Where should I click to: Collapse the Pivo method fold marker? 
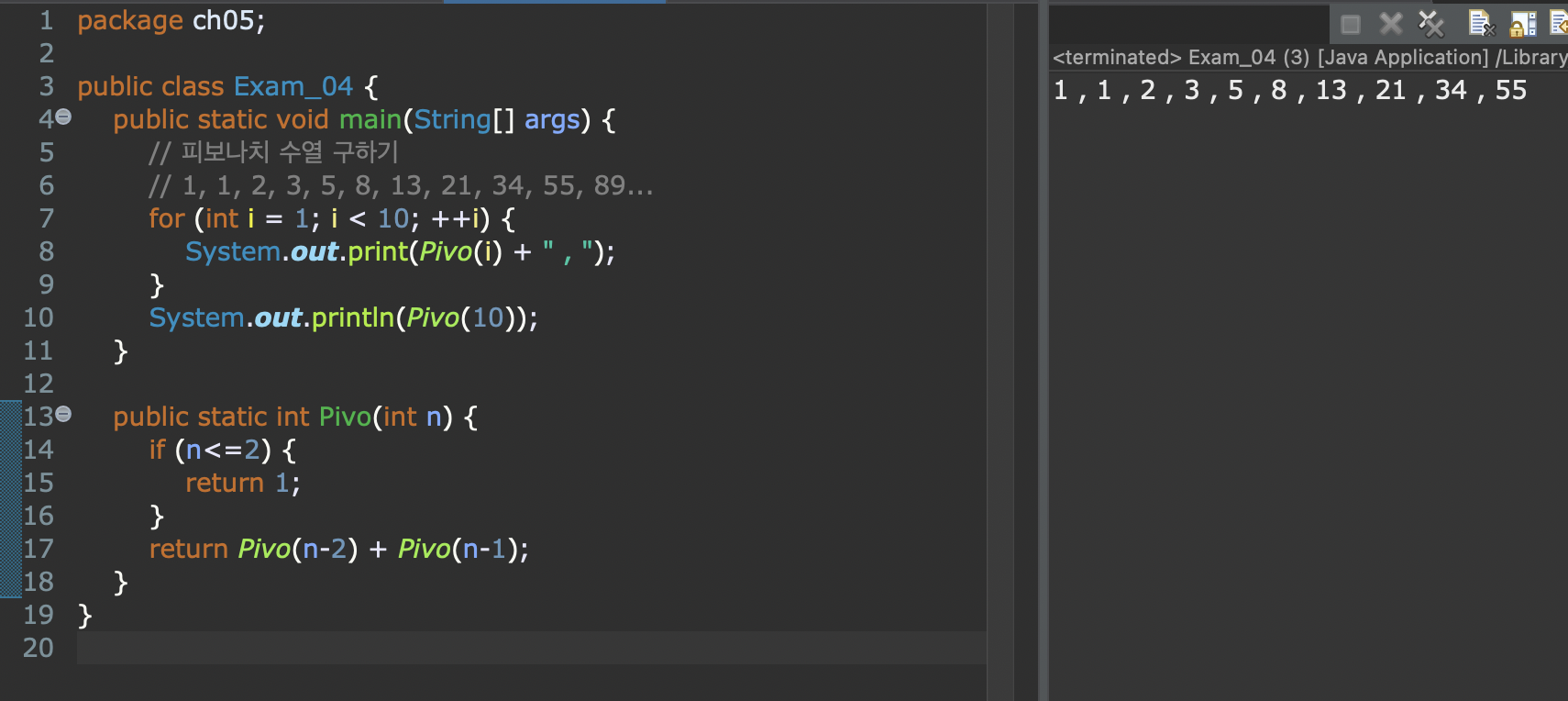tap(63, 414)
